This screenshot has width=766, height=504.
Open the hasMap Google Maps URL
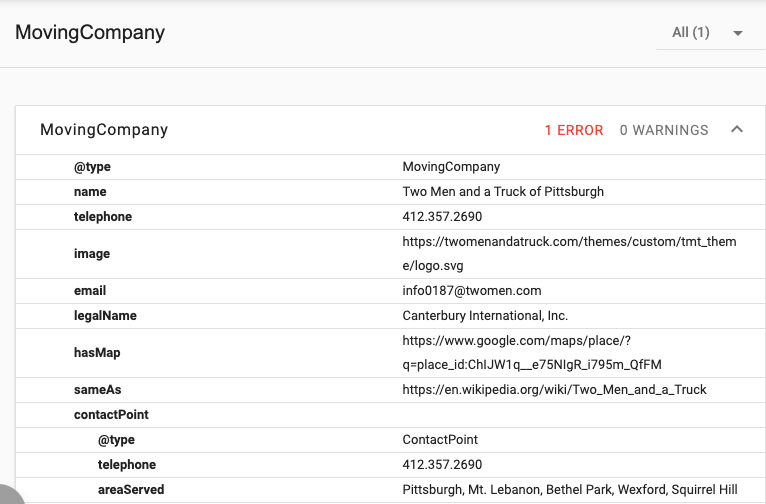pos(532,352)
